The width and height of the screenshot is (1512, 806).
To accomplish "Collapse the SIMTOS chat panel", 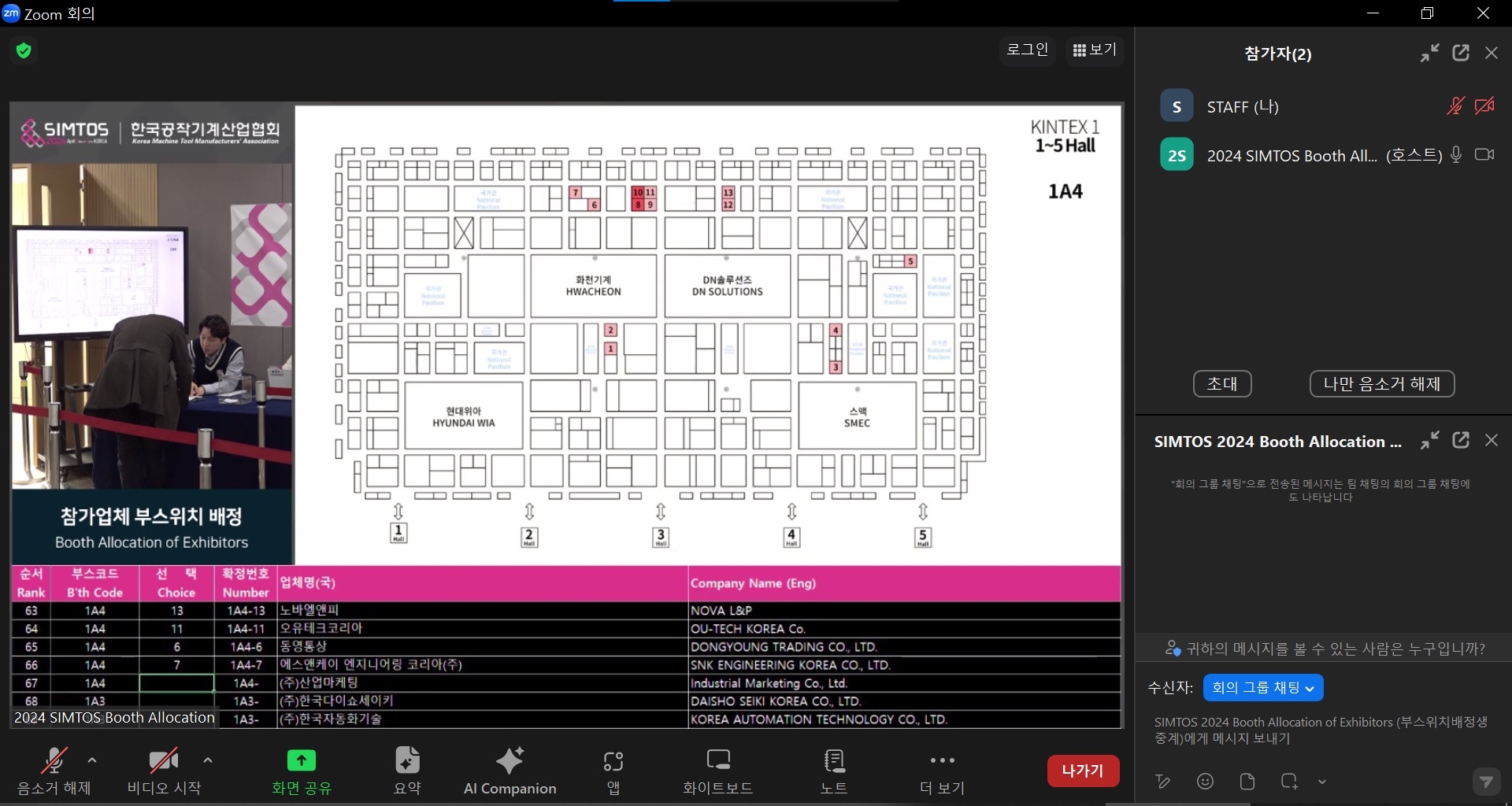I will 1430,441.
